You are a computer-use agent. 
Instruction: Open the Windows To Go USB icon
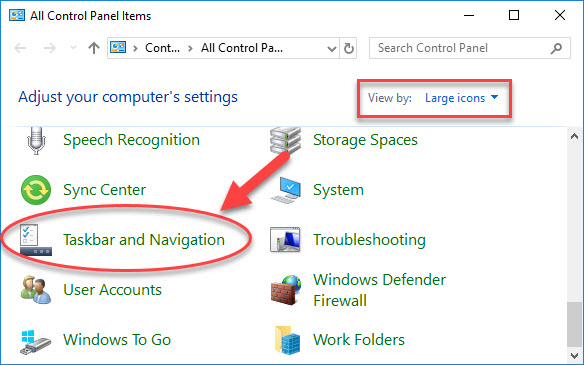pos(36,341)
